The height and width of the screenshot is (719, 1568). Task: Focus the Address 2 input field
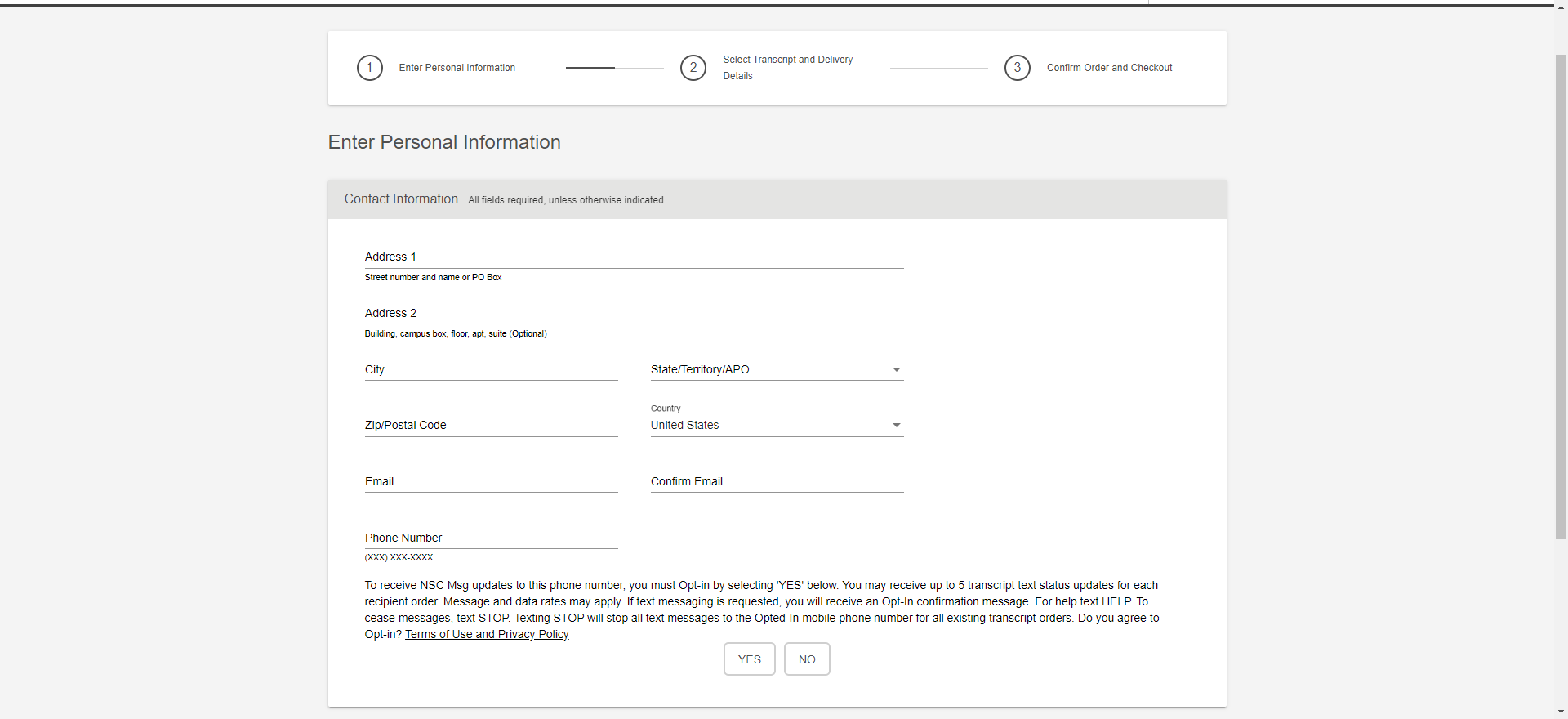tap(634, 314)
